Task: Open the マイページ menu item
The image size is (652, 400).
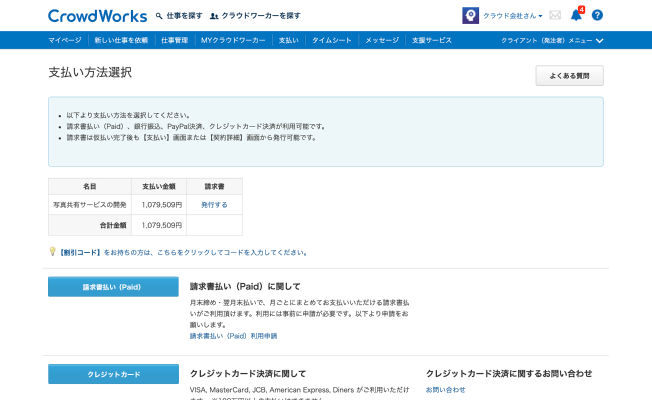Action: (65, 40)
